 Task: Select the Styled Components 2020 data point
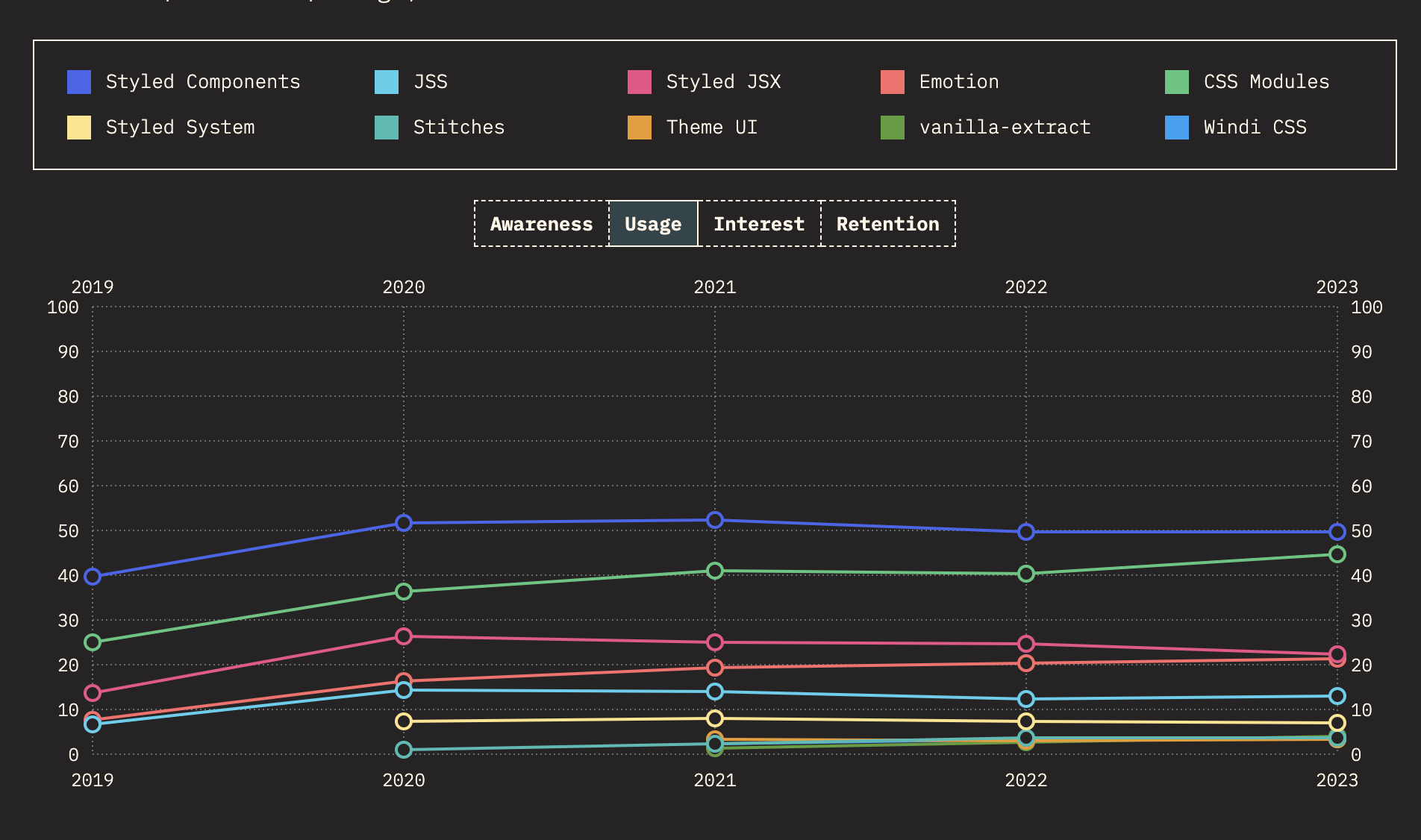404,523
